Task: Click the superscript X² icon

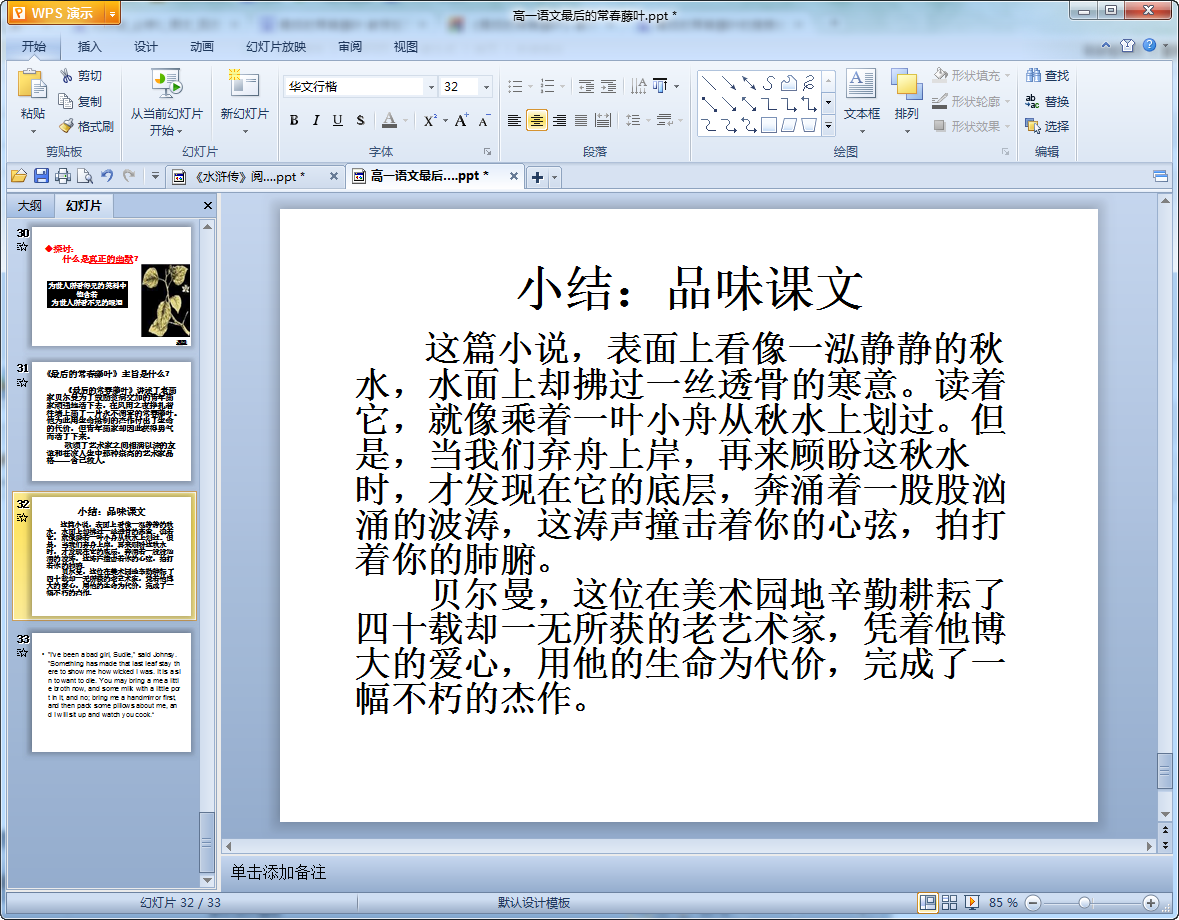Action: point(429,120)
